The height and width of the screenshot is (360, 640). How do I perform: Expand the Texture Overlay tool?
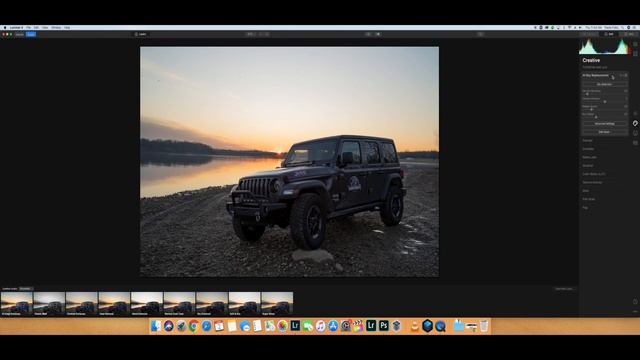592,182
